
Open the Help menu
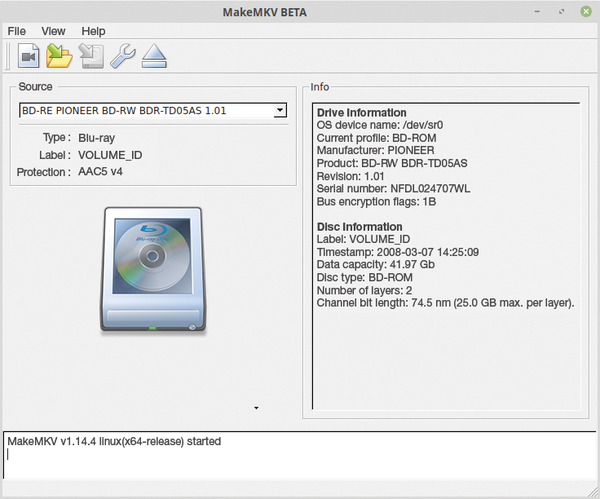(93, 31)
